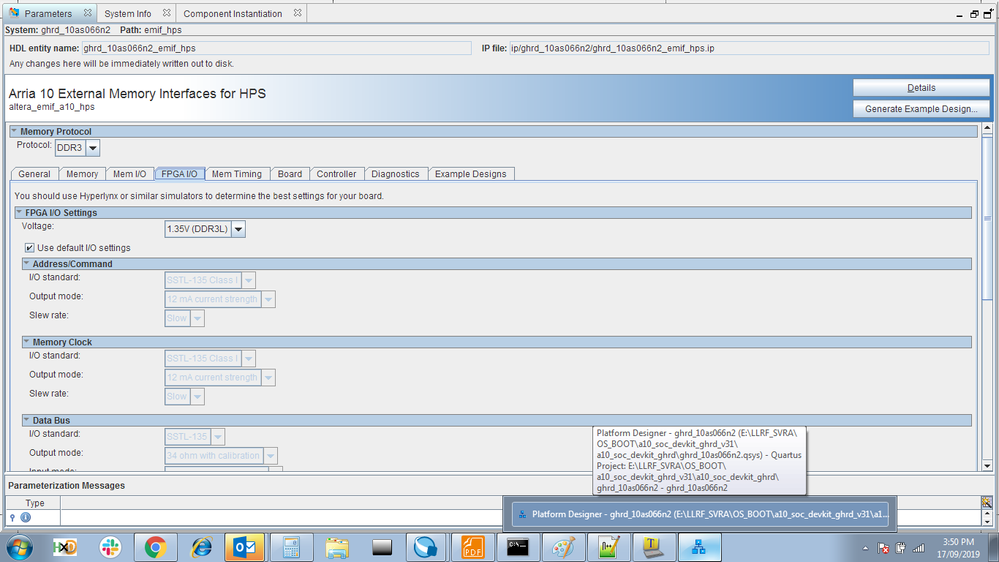The height and width of the screenshot is (562, 999).
Task: Select the Component Instantiation panel tab
Action: (x=233, y=13)
